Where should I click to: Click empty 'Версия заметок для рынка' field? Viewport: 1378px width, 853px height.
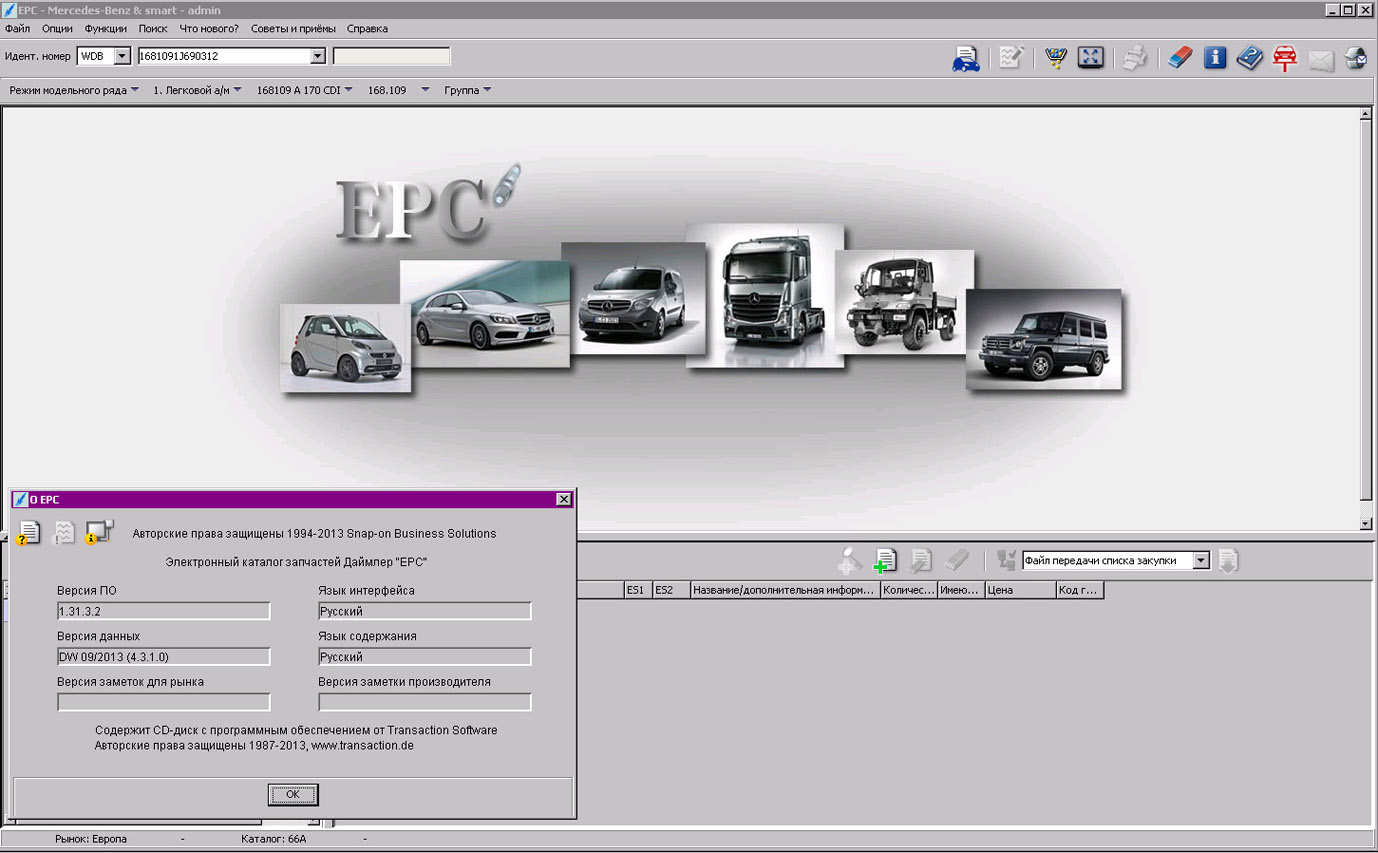pos(164,702)
